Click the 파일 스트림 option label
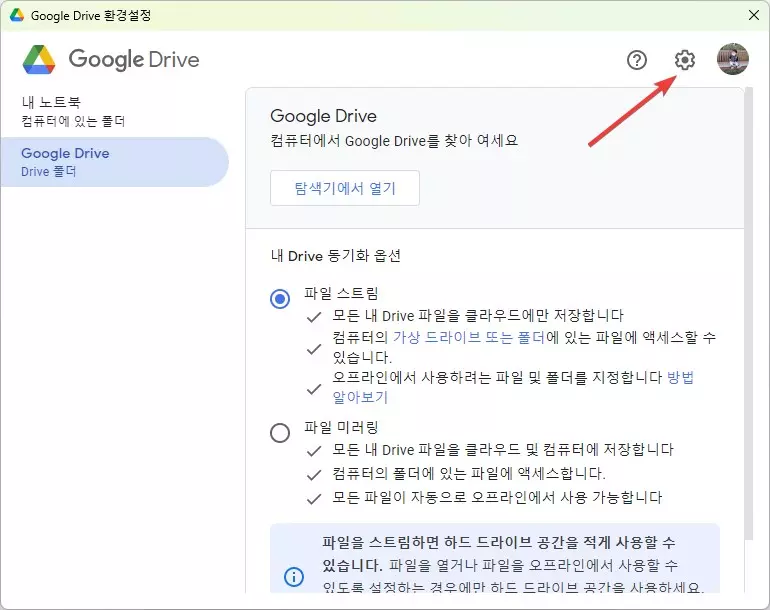 341,293
